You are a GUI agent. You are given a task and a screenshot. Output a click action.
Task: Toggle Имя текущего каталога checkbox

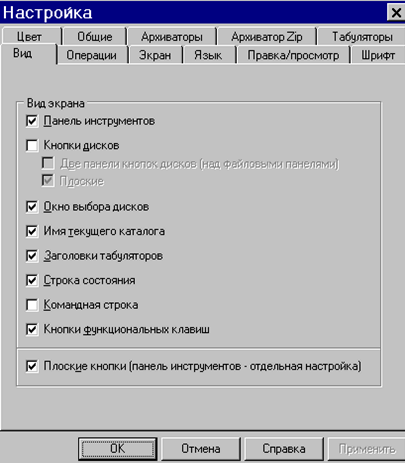(x=32, y=231)
